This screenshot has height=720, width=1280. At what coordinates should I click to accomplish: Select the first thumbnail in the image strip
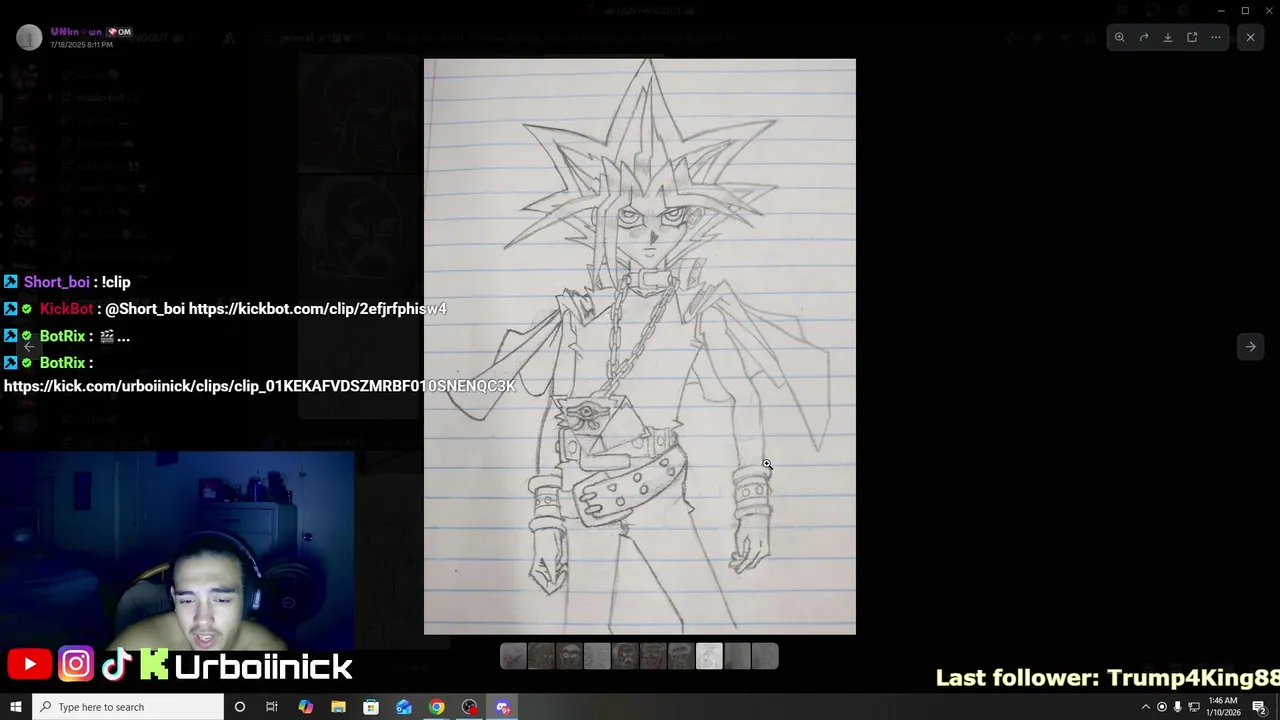[513, 656]
